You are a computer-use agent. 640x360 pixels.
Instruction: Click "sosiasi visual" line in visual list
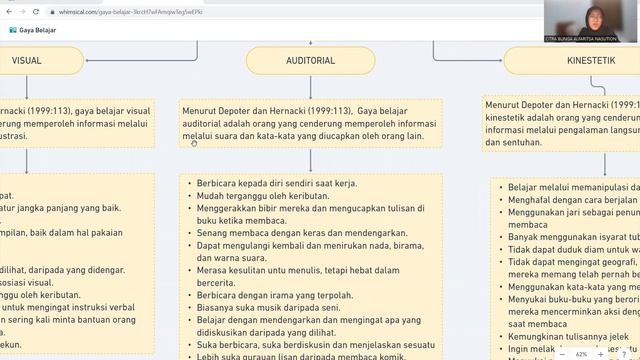tap(27, 282)
